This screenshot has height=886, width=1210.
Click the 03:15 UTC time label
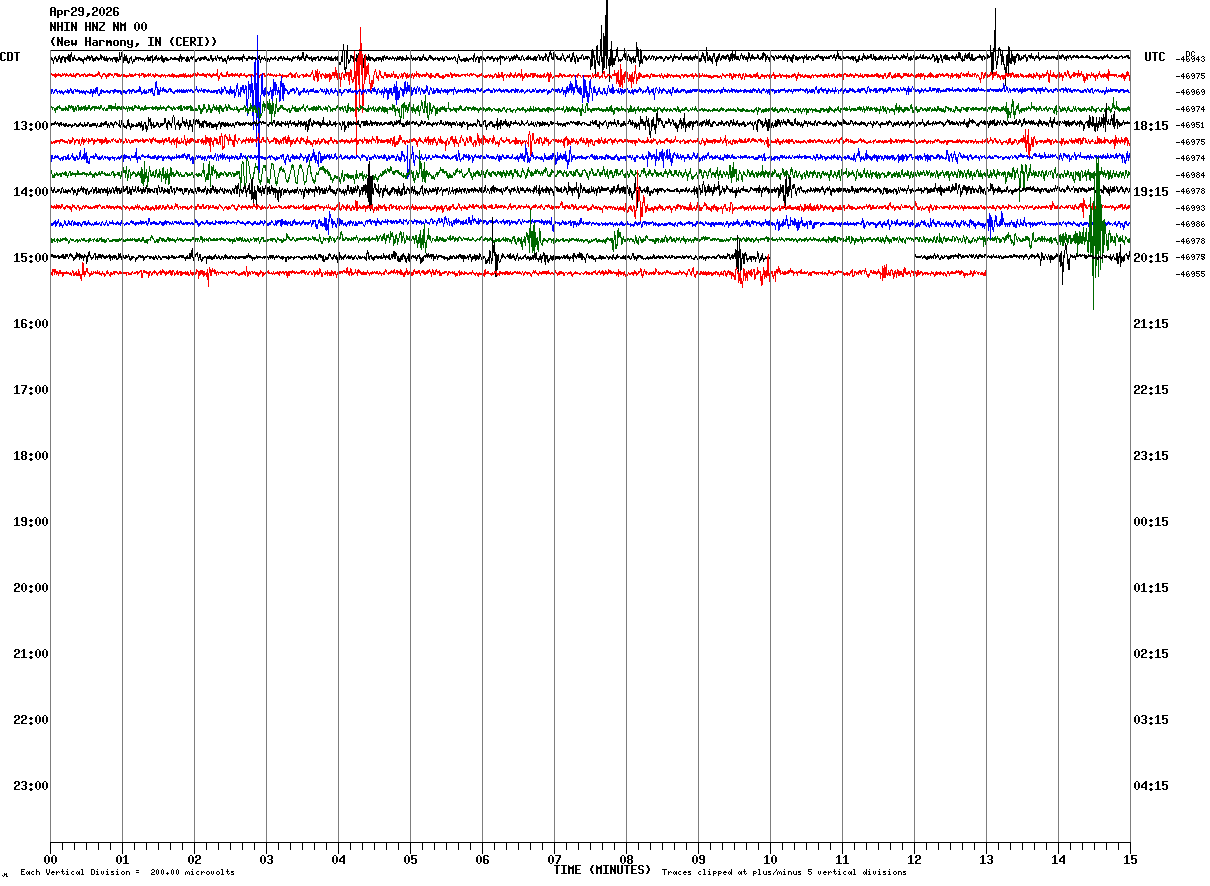point(1151,720)
